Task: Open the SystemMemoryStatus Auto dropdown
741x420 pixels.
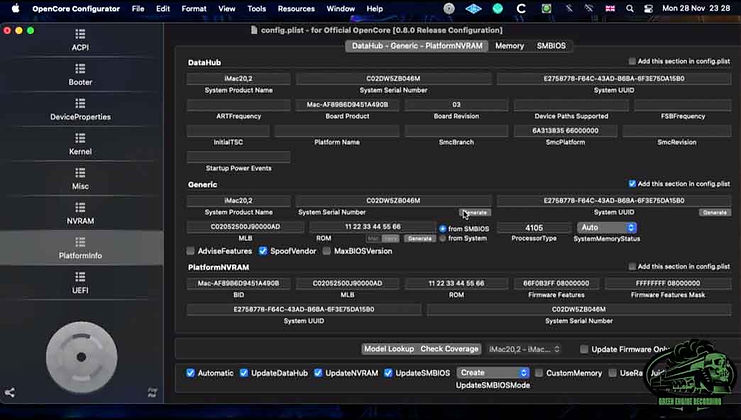Action: [607, 228]
